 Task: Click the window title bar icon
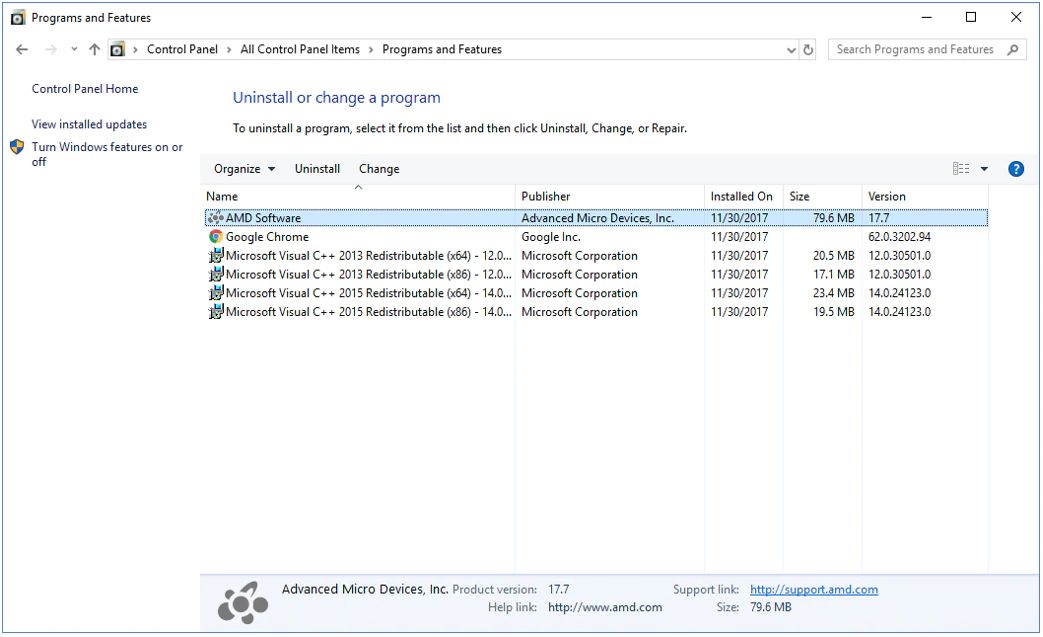coord(18,18)
